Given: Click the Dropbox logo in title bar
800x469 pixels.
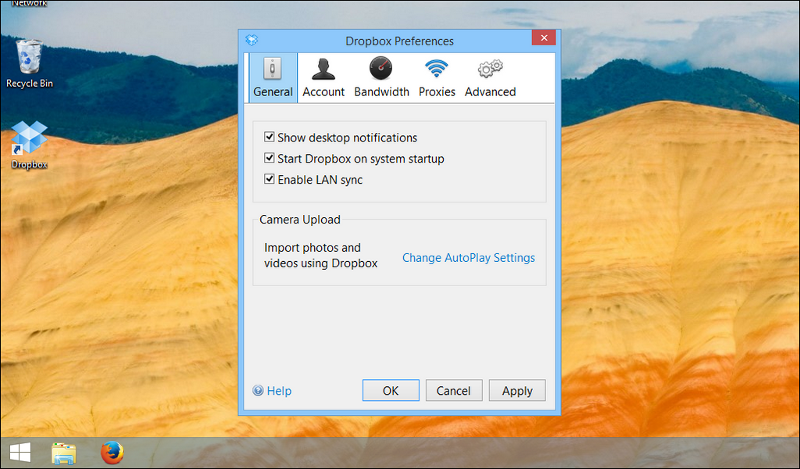Looking at the screenshot, I should [x=251, y=41].
